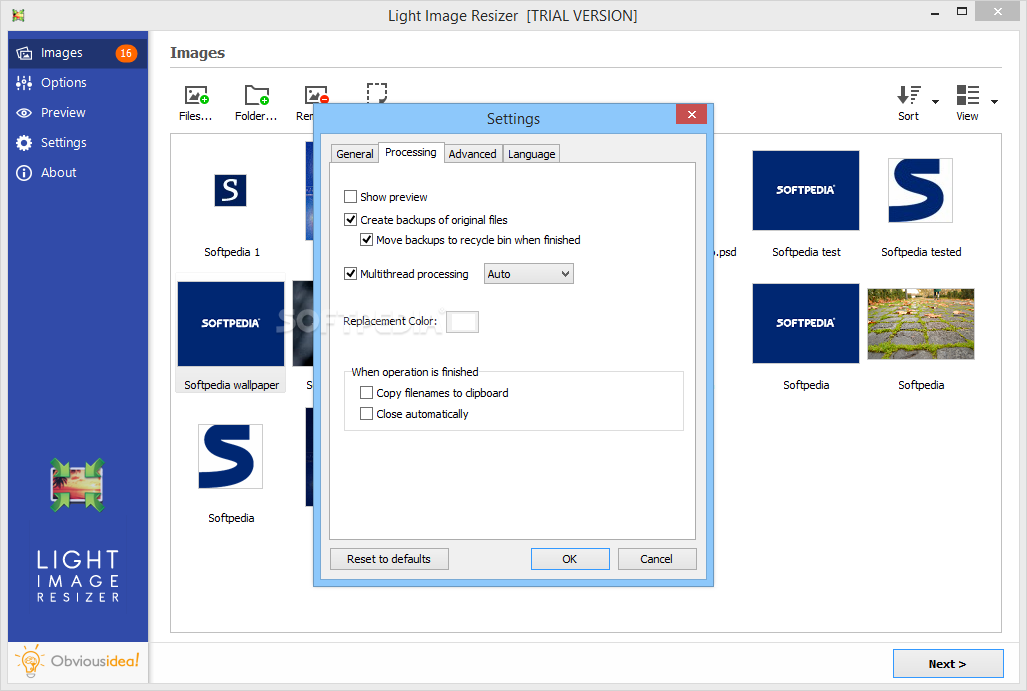Close the Settings dialog with red X
Screen dimensions: 1027x691
pyautogui.click(x=691, y=115)
